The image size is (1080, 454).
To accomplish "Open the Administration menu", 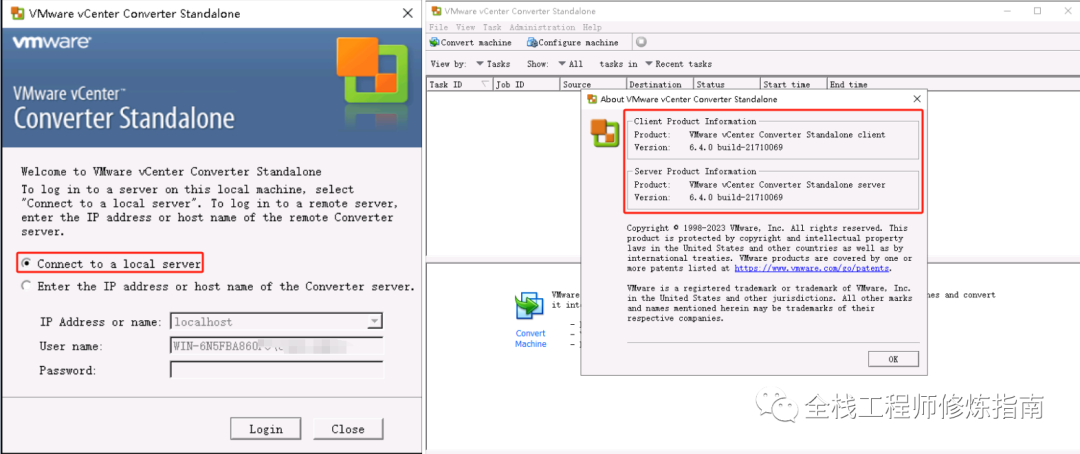I will [x=542, y=28].
